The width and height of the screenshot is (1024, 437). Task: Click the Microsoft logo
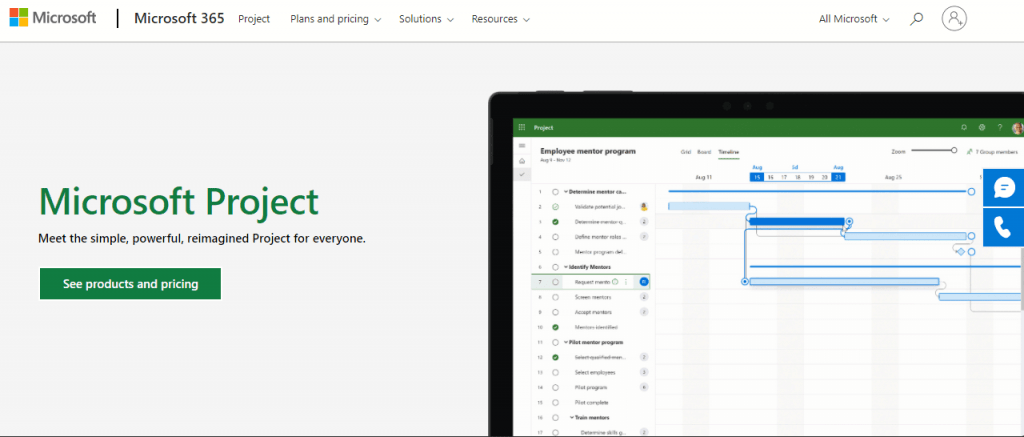[x=53, y=18]
